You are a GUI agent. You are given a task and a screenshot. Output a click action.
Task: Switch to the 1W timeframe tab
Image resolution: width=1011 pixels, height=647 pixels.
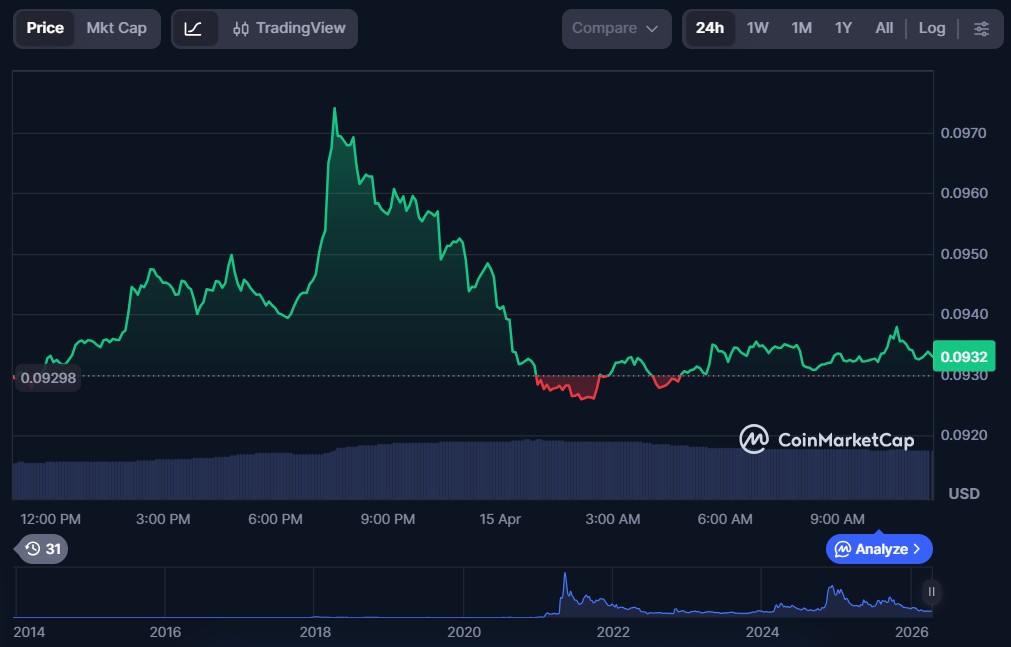(x=757, y=28)
